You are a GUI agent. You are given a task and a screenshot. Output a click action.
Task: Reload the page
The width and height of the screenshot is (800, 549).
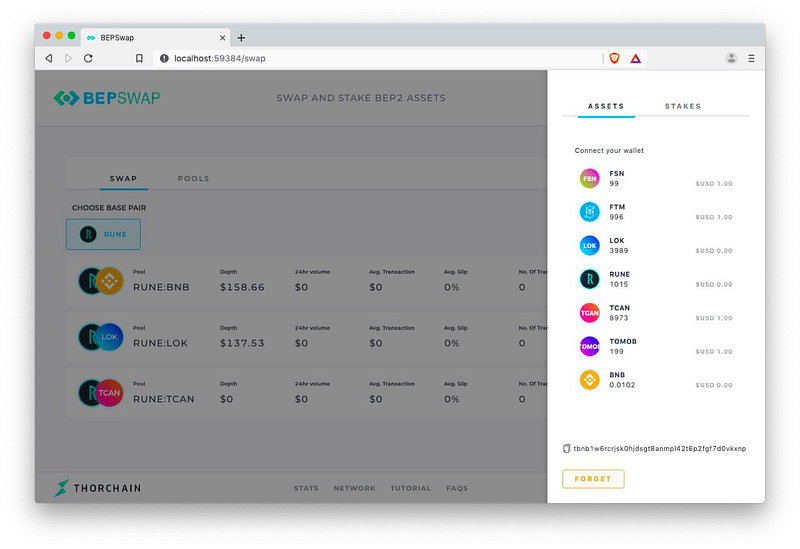click(88, 58)
